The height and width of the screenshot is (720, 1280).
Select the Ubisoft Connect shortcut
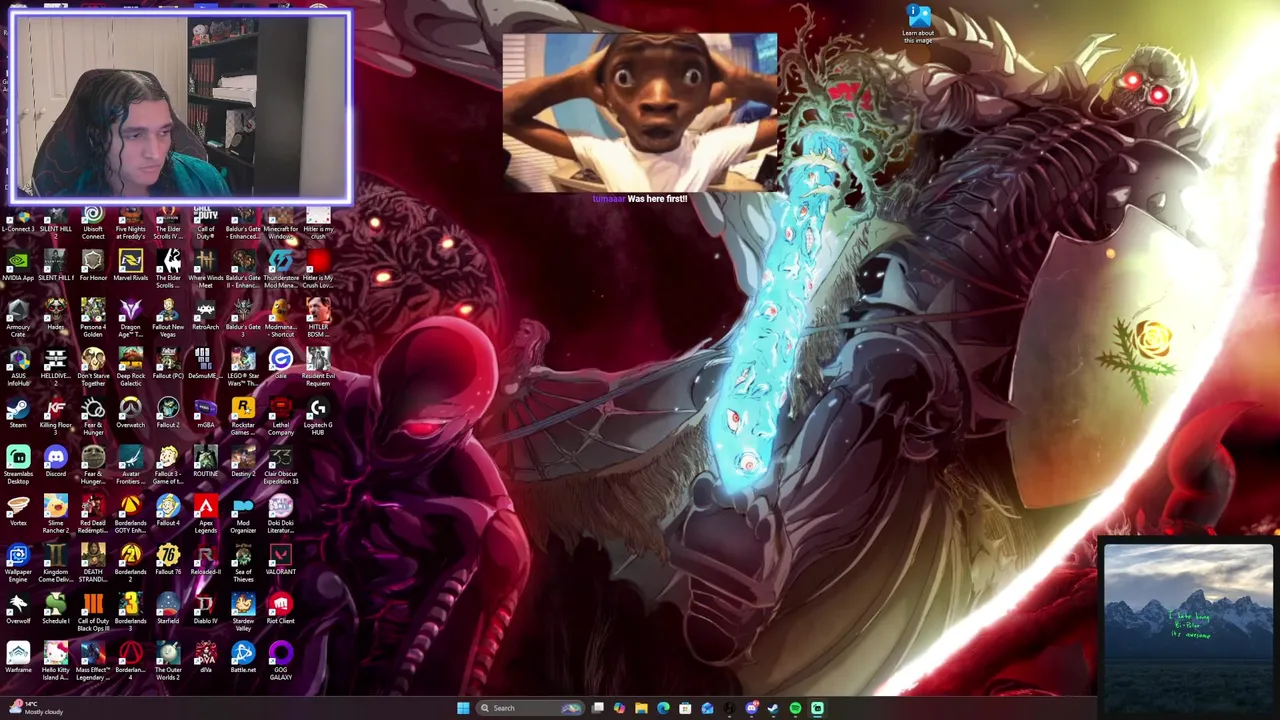coord(93,222)
